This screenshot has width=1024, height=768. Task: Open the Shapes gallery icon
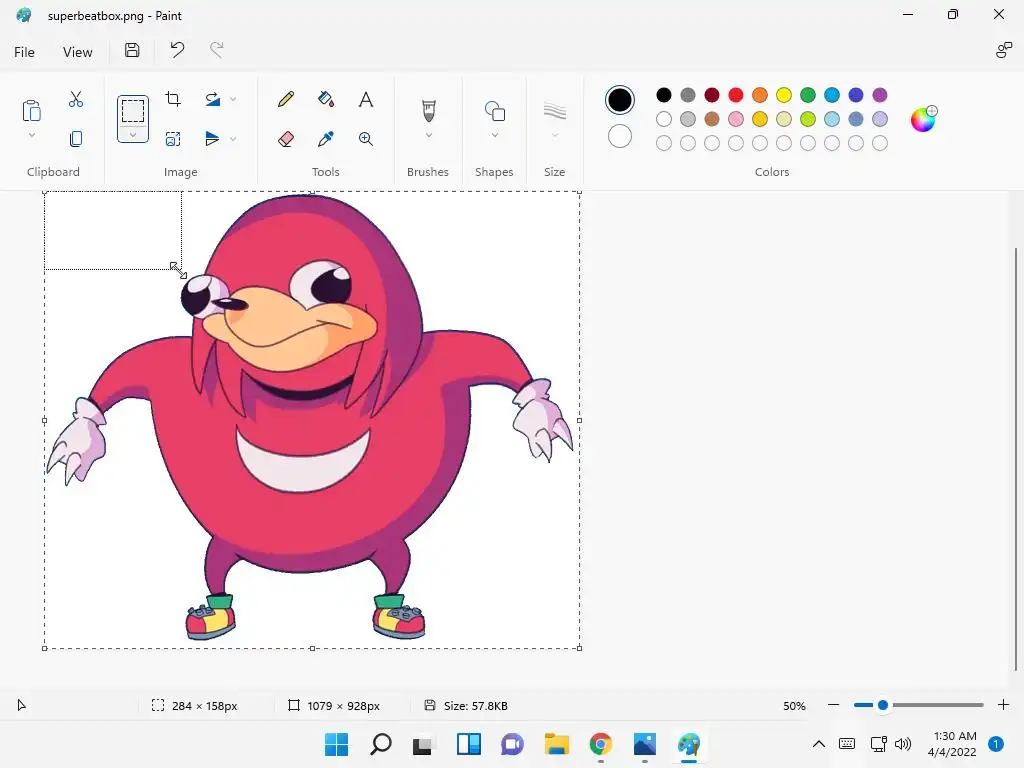(494, 110)
